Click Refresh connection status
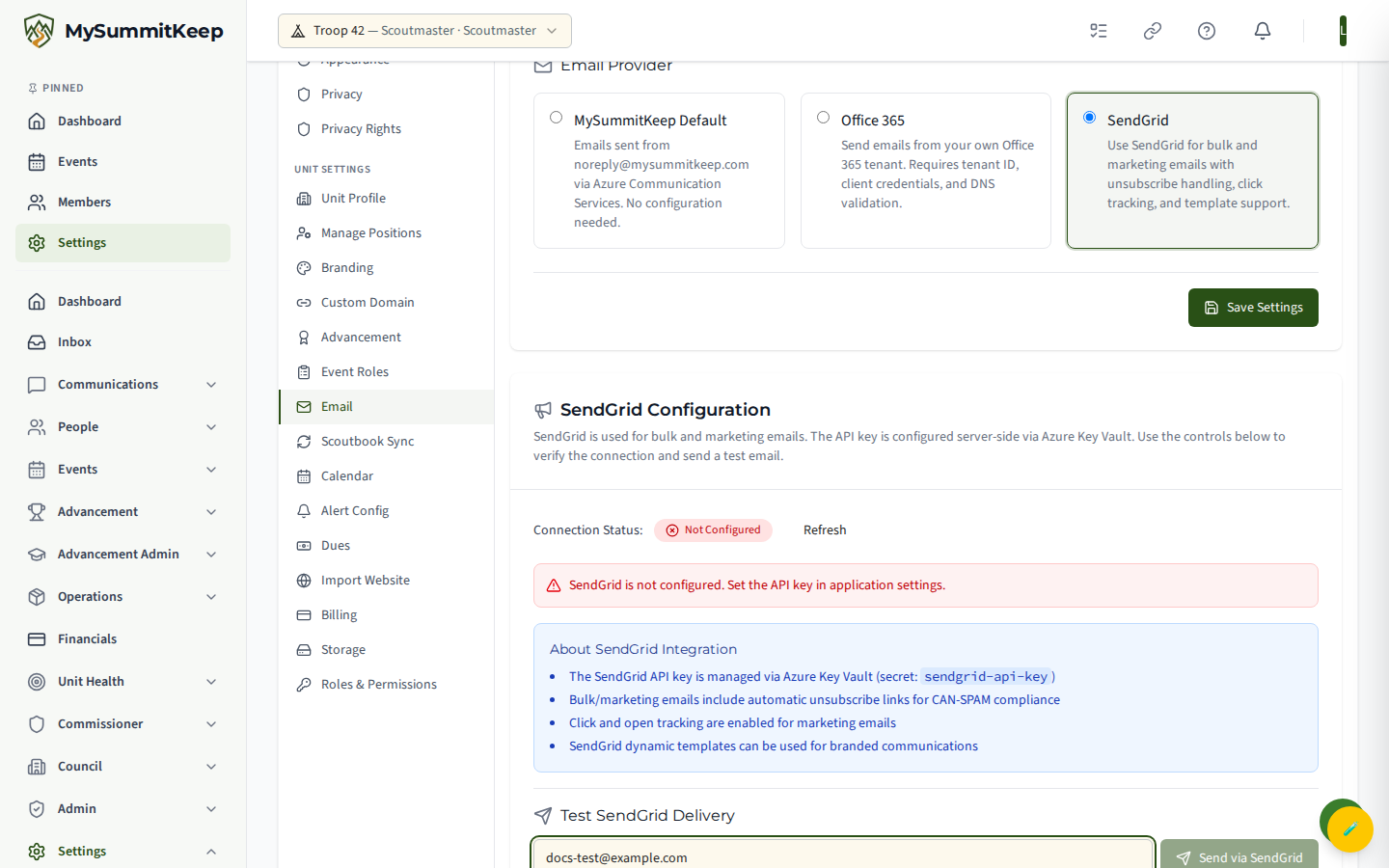 825,530
